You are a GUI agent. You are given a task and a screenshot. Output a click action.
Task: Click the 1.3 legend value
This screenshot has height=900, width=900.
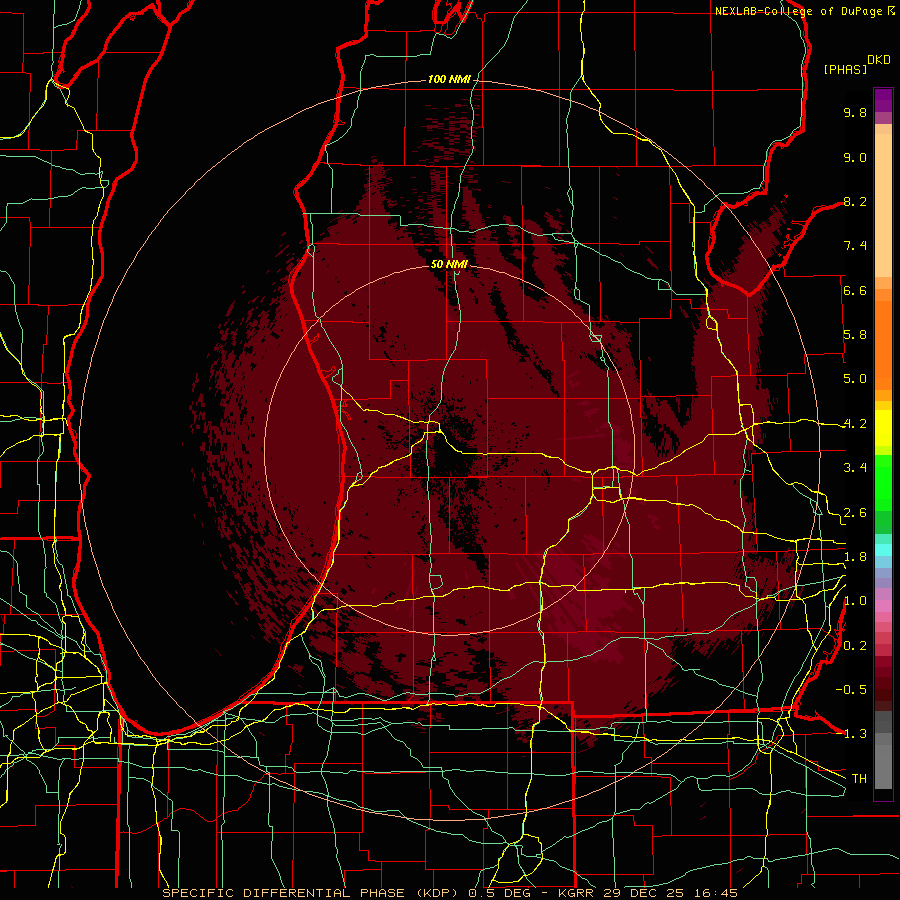click(851, 734)
